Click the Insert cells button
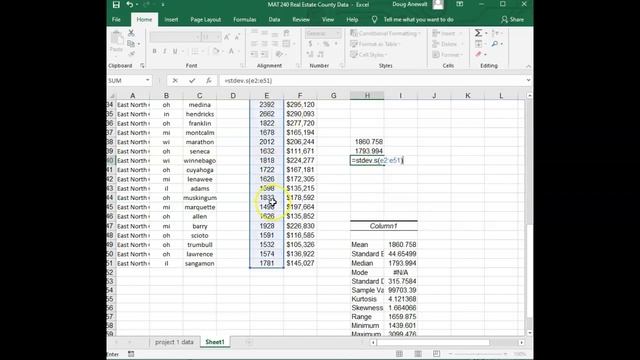 tap(447, 33)
